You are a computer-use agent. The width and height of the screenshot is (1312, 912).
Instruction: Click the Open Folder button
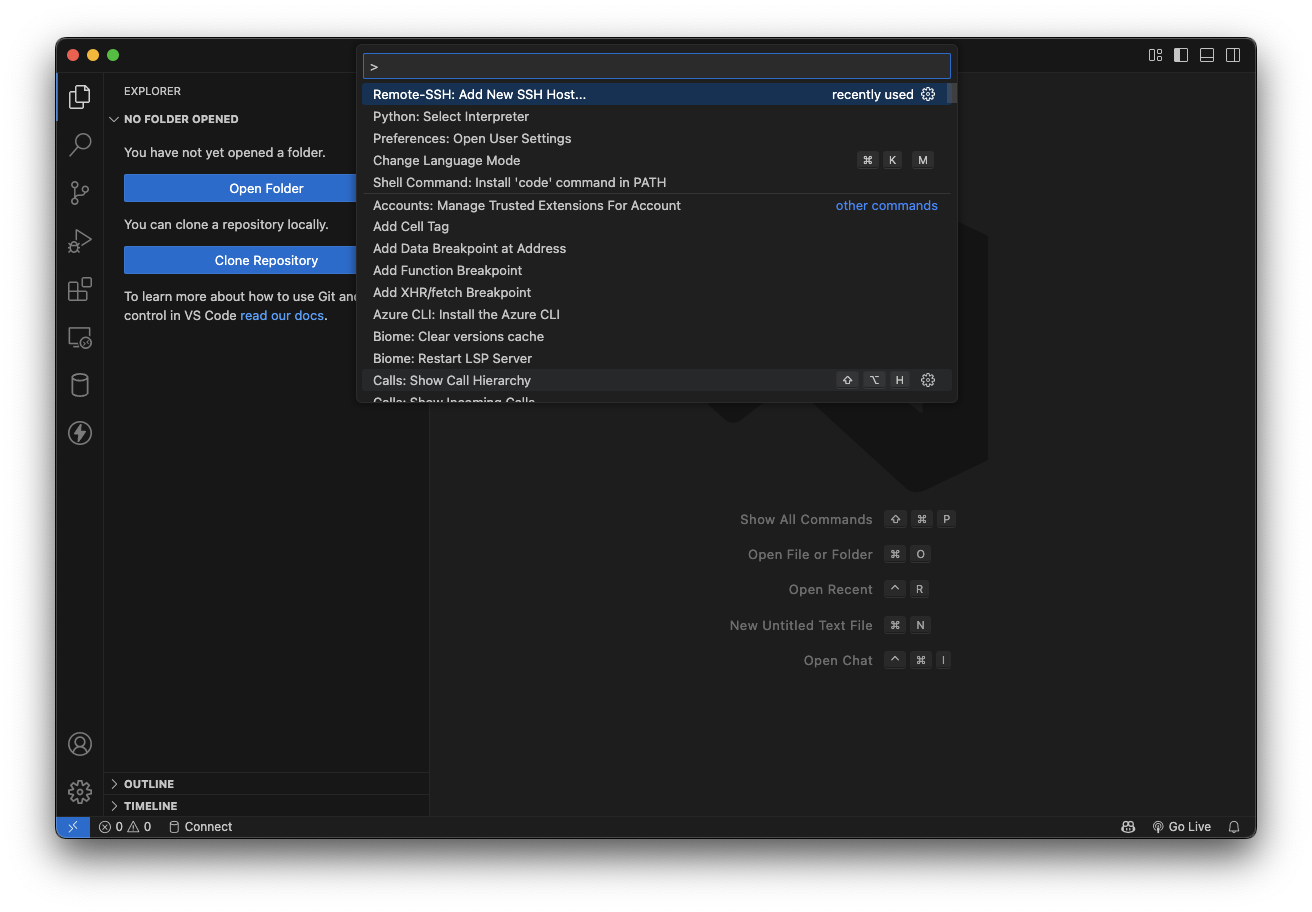point(266,187)
